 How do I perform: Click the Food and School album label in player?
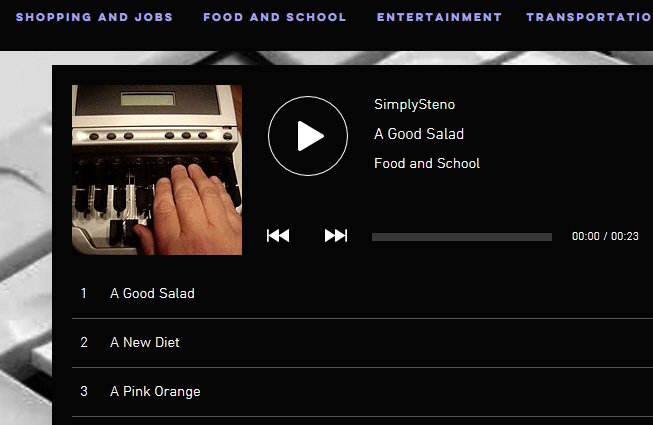tap(427, 163)
